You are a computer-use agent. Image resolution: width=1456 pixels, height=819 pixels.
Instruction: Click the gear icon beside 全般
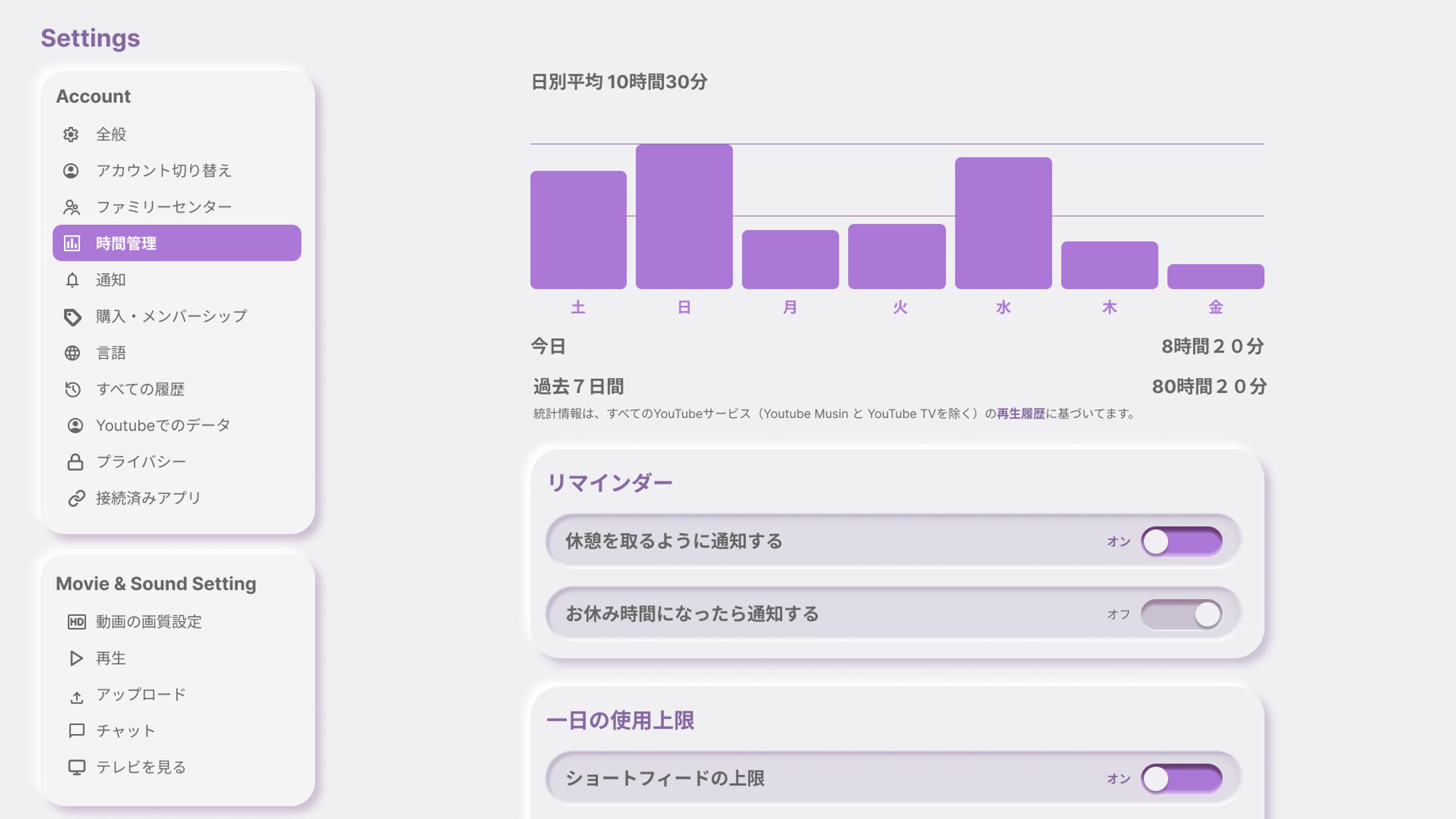point(71,135)
